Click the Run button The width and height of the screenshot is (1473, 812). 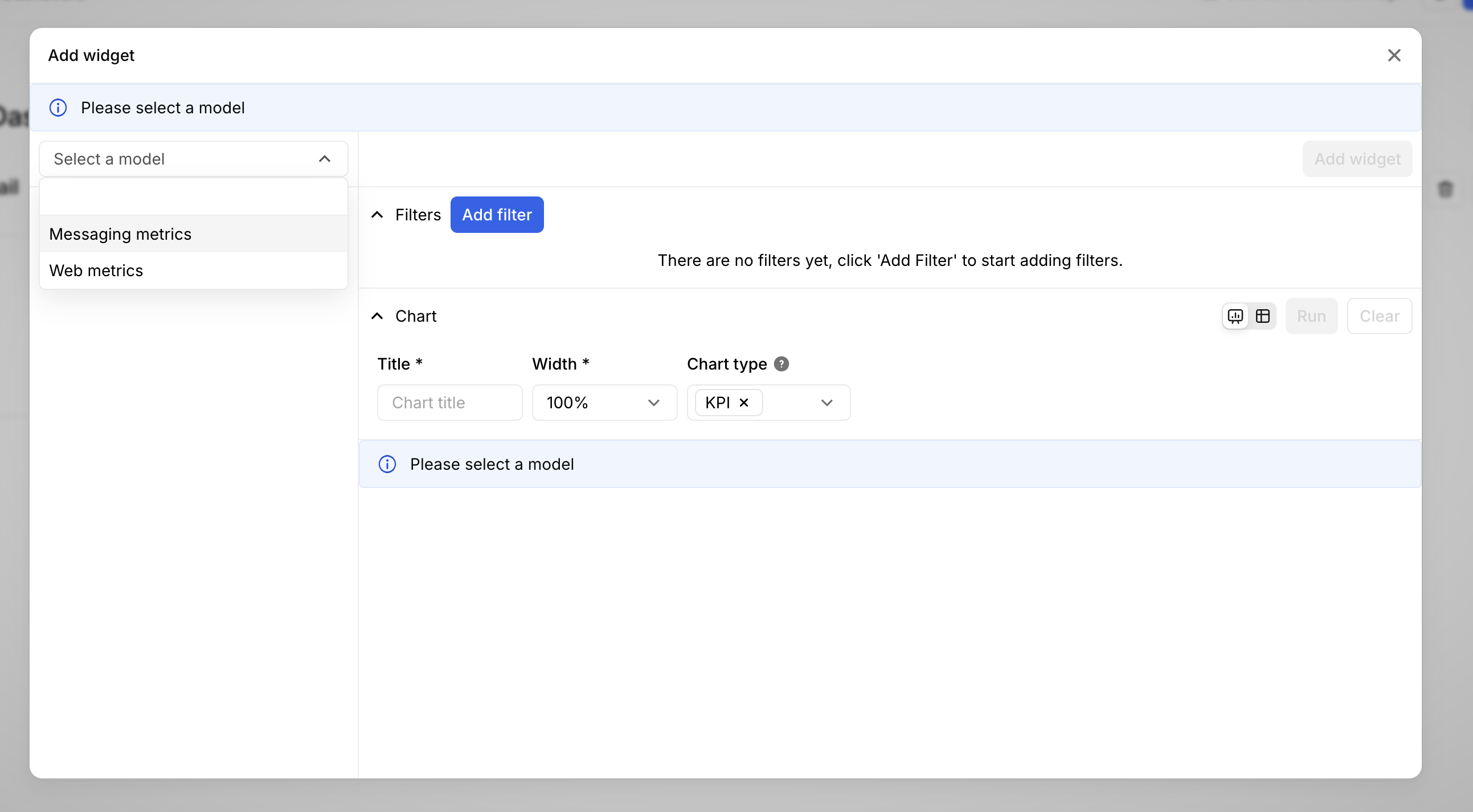click(1311, 316)
